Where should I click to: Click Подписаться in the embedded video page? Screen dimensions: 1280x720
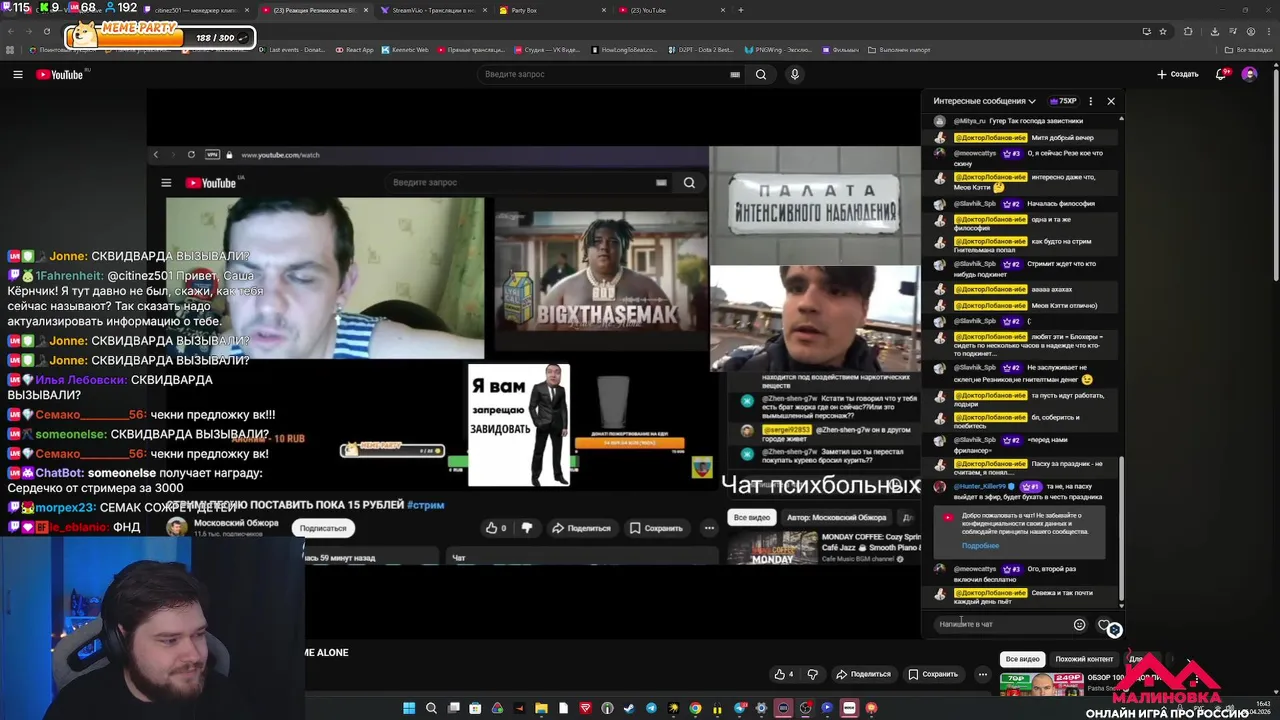[x=323, y=528]
